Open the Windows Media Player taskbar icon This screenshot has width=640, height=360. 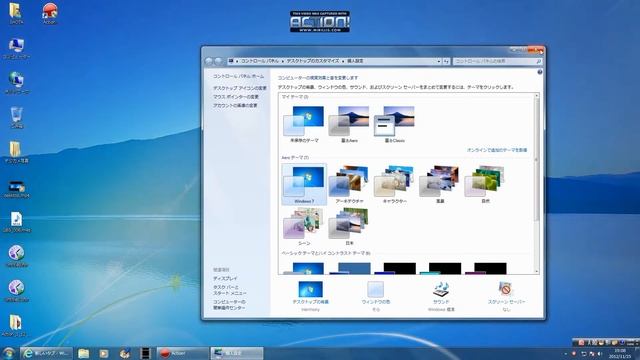[x=104, y=353]
